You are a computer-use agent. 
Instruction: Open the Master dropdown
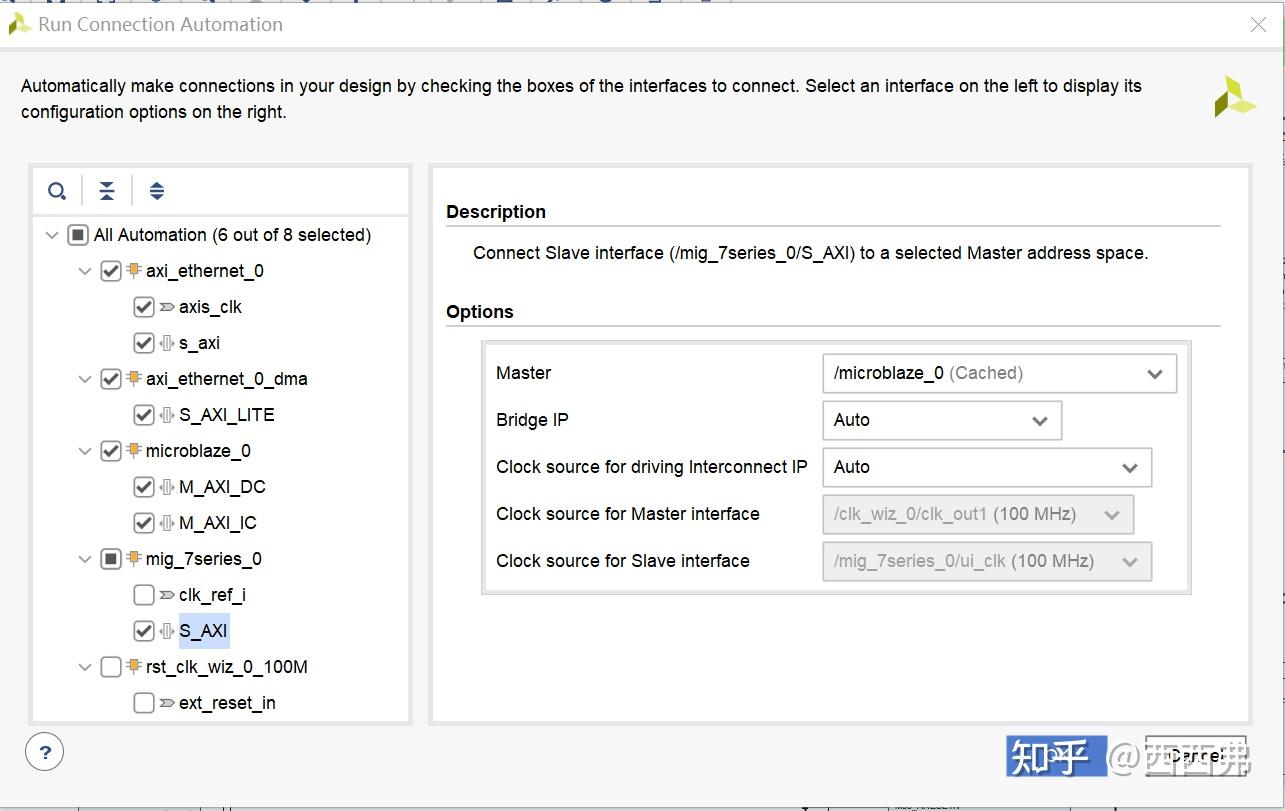(x=998, y=374)
